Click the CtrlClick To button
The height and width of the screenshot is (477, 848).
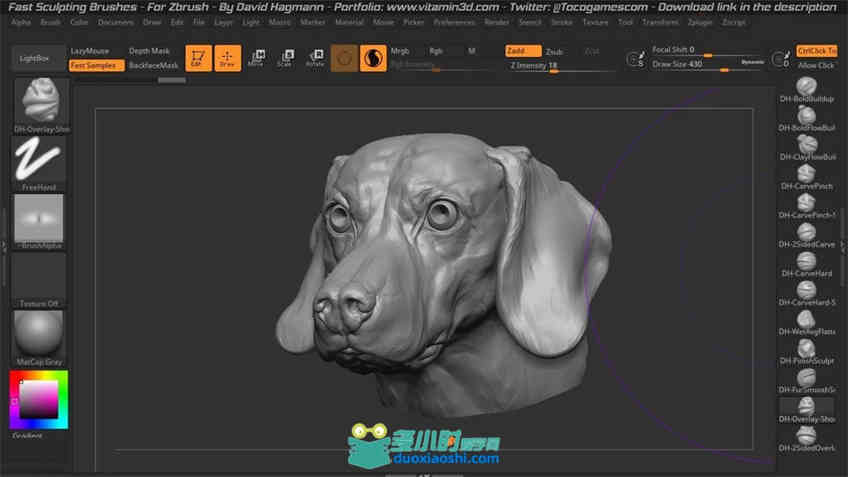pos(817,51)
